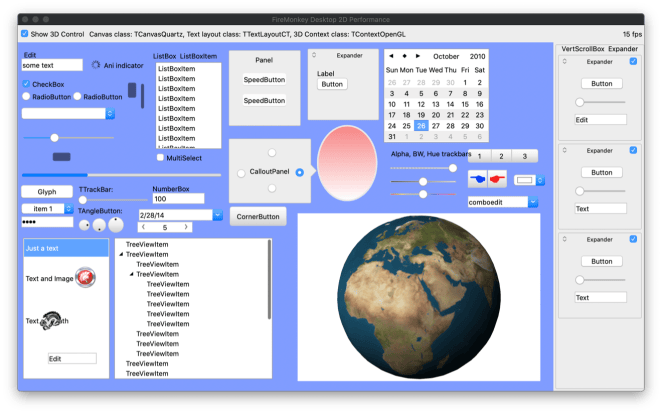Uncheck the first sidebar Expander checkbox
The width and height of the screenshot is (662, 413).
coord(633,61)
